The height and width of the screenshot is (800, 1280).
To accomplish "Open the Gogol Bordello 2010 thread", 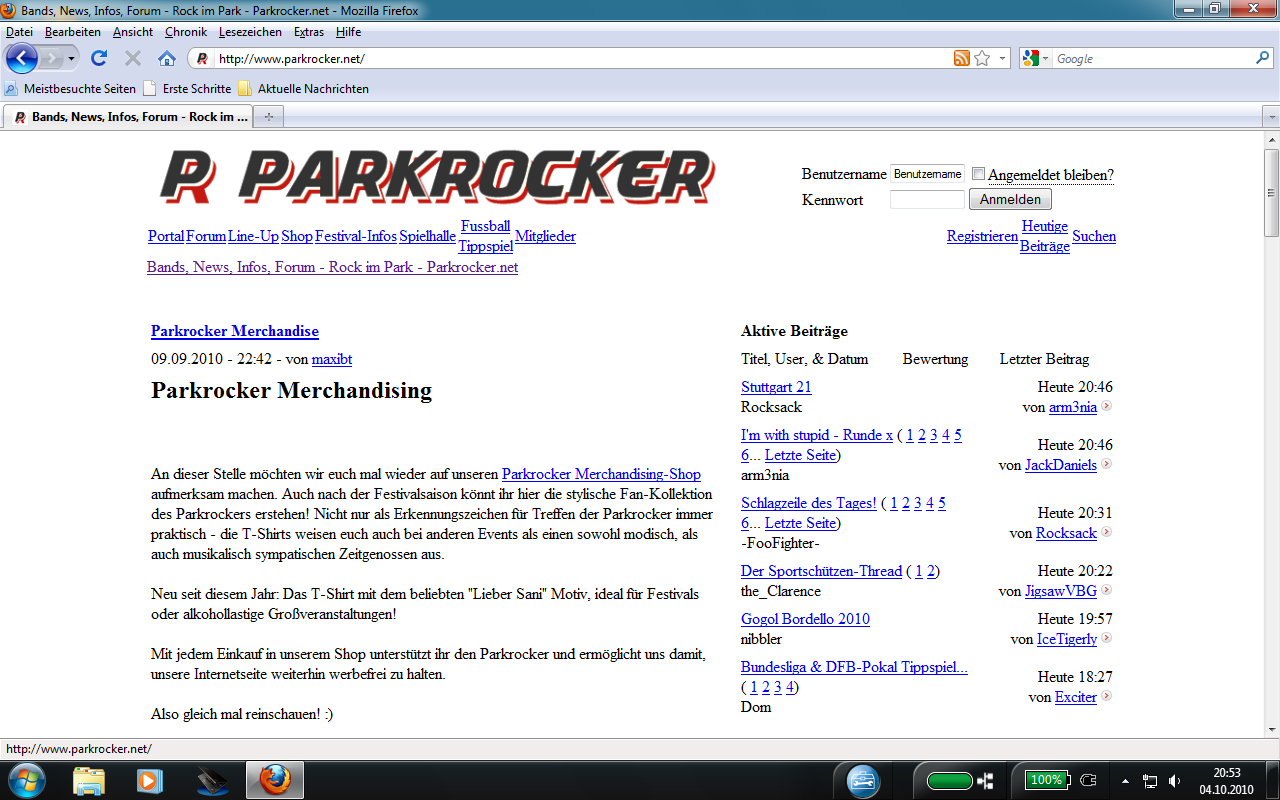I will click(805, 619).
